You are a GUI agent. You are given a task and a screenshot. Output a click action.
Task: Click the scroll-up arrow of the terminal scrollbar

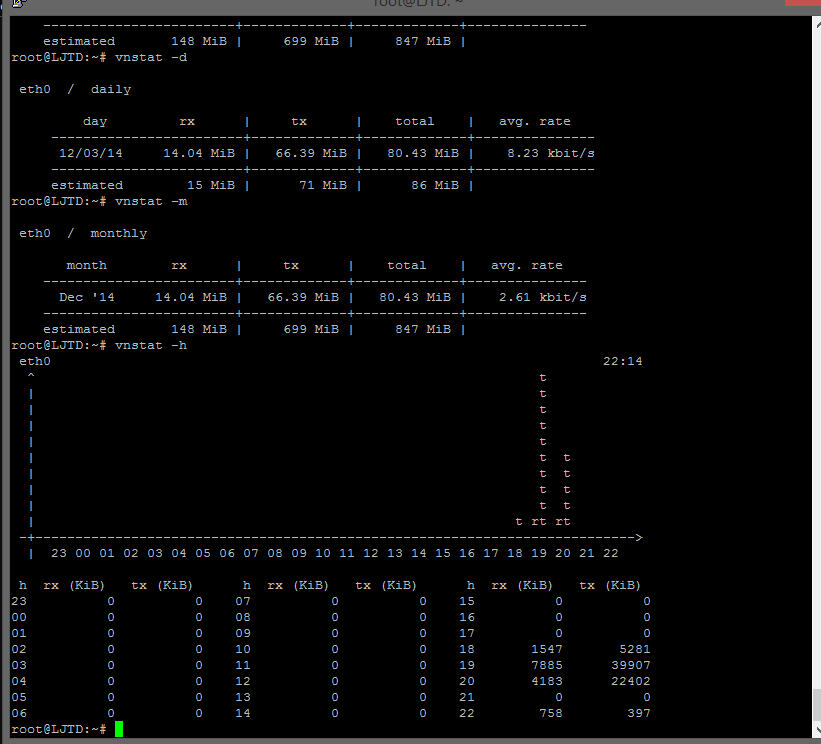[x=818, y=24]
